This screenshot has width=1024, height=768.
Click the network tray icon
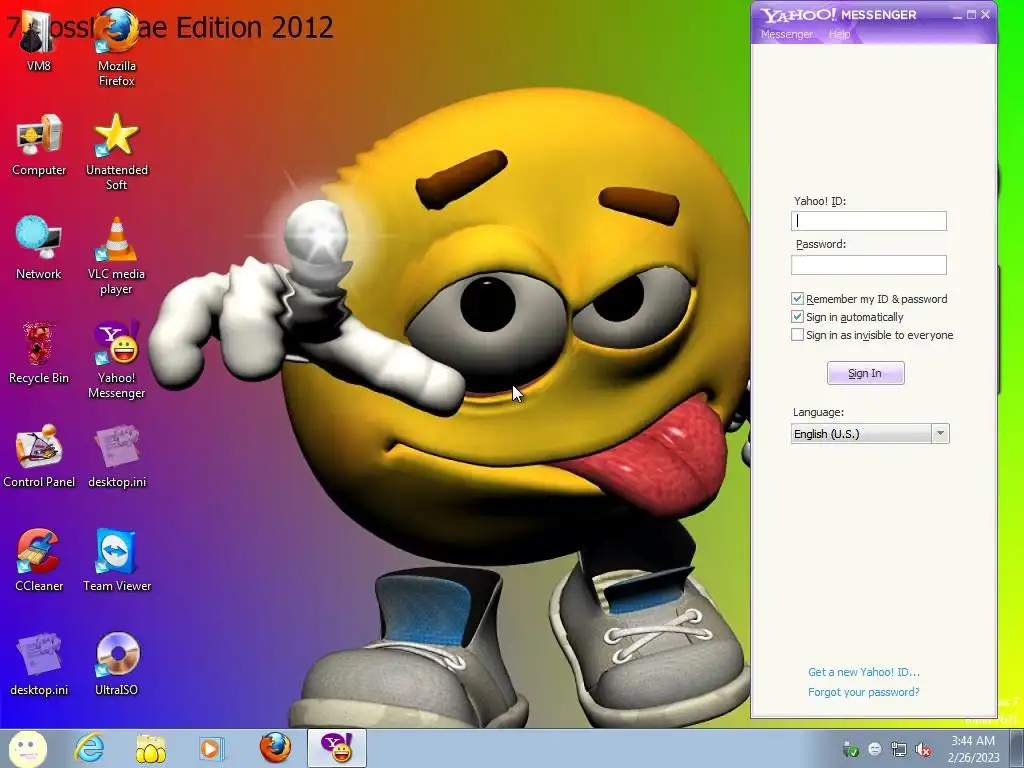(899, 750)
